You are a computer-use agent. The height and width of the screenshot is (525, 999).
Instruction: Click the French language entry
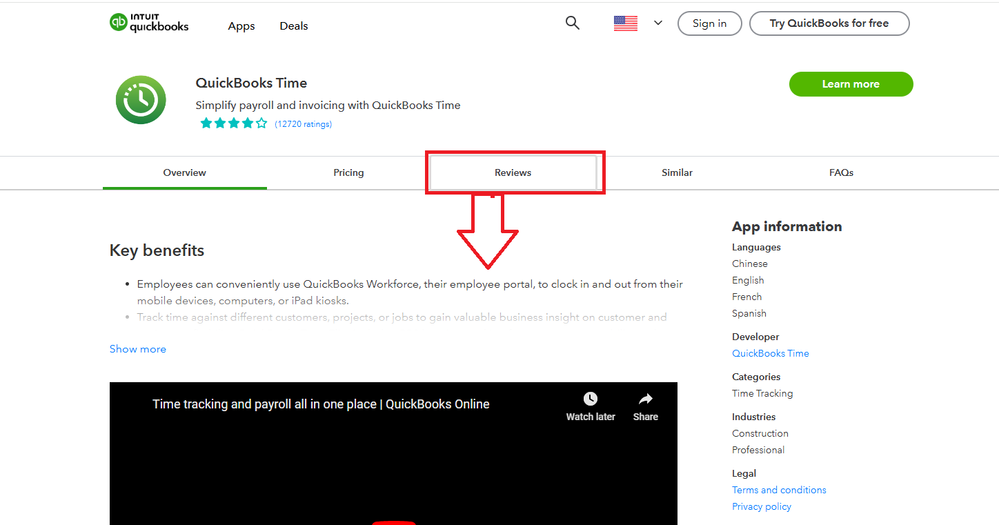point(747,297)
